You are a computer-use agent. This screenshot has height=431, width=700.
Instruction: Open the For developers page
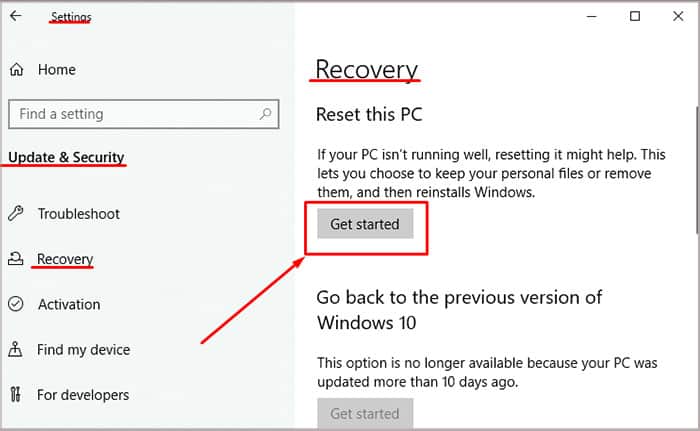(82, 395)
